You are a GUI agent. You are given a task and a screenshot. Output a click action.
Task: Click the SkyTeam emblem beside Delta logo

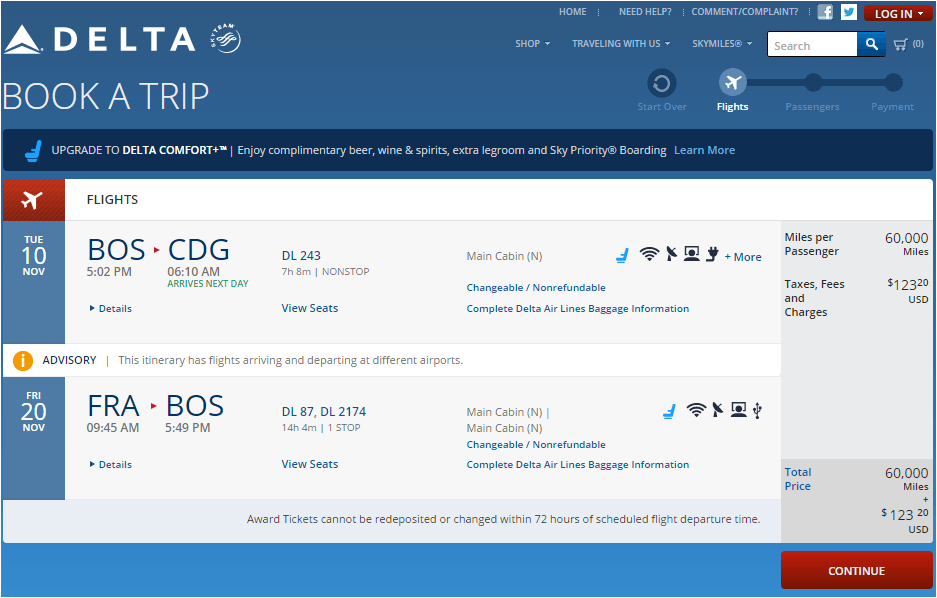225,39
